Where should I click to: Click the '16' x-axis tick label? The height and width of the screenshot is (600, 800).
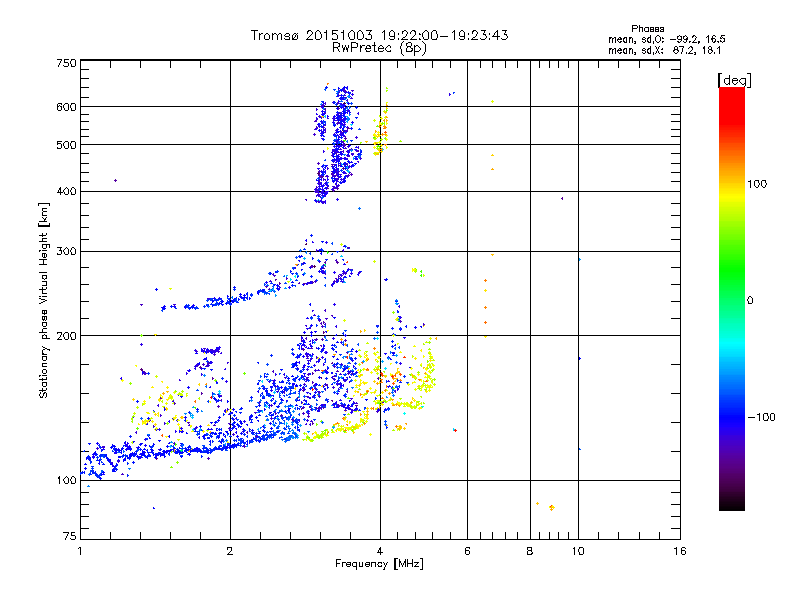coord(680,551)
